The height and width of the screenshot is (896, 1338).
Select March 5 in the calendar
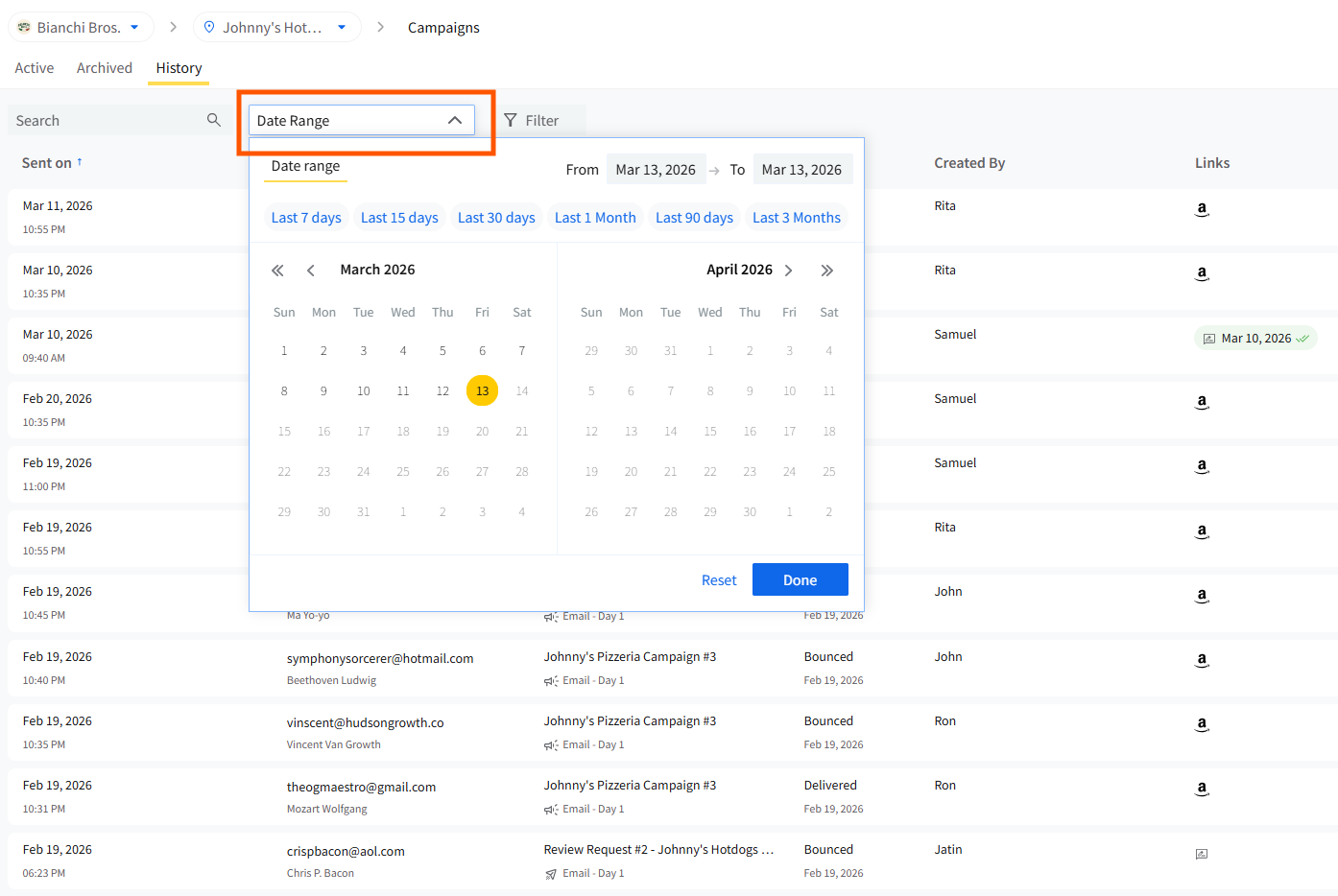[442, 350]
